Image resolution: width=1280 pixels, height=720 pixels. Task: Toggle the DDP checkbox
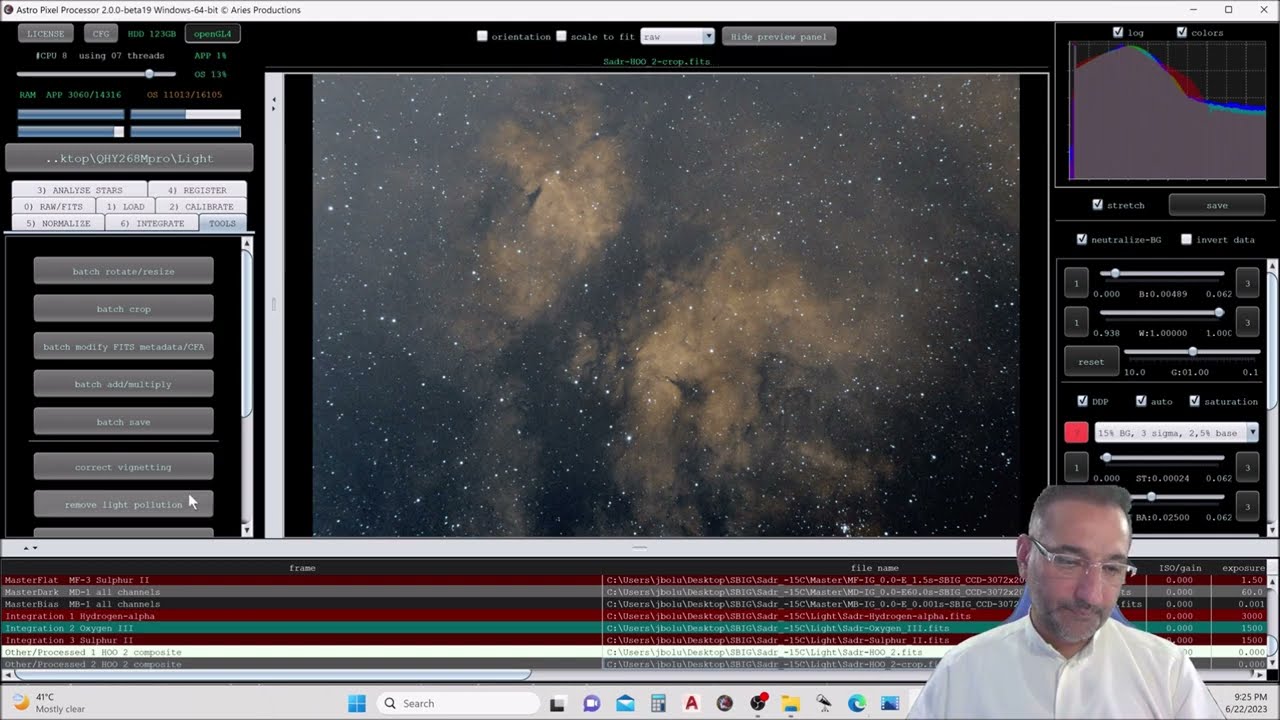coord(1083,401)
